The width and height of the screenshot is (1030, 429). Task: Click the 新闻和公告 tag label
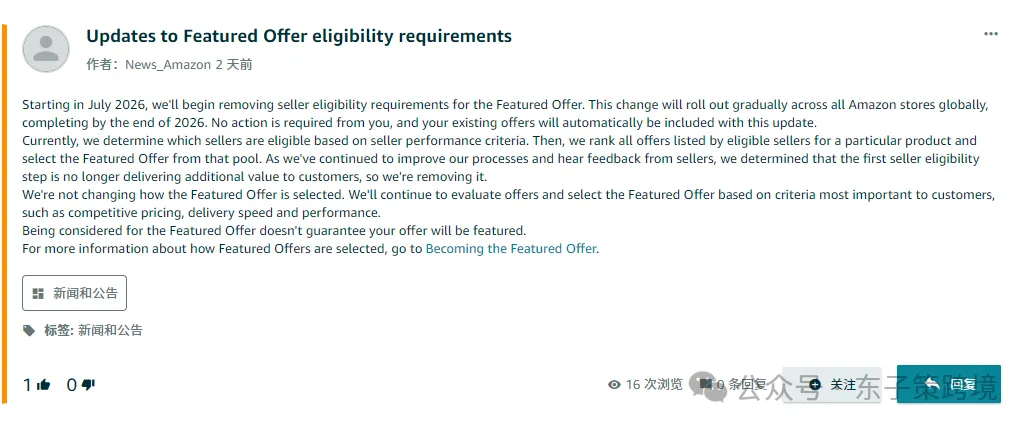tap(110, 330)
